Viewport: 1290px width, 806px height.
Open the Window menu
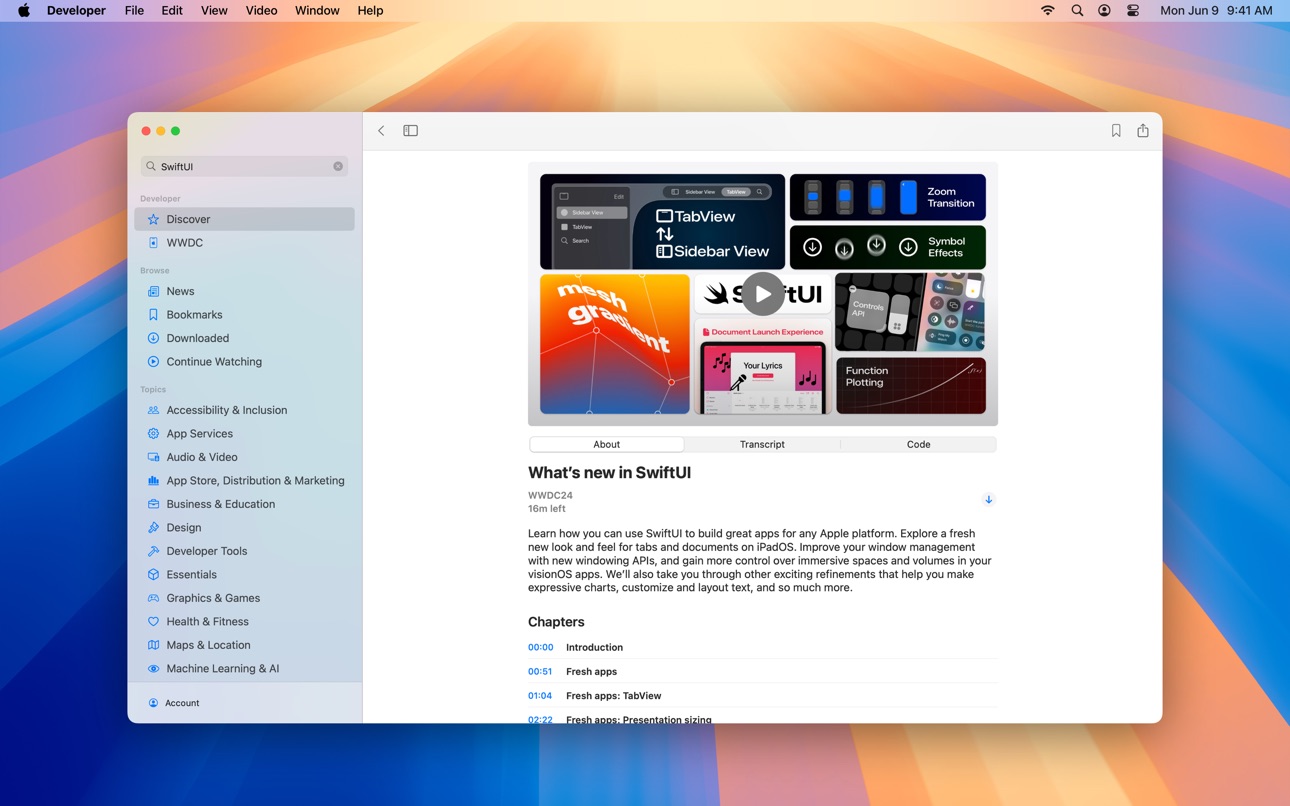(x=317, y=10)
